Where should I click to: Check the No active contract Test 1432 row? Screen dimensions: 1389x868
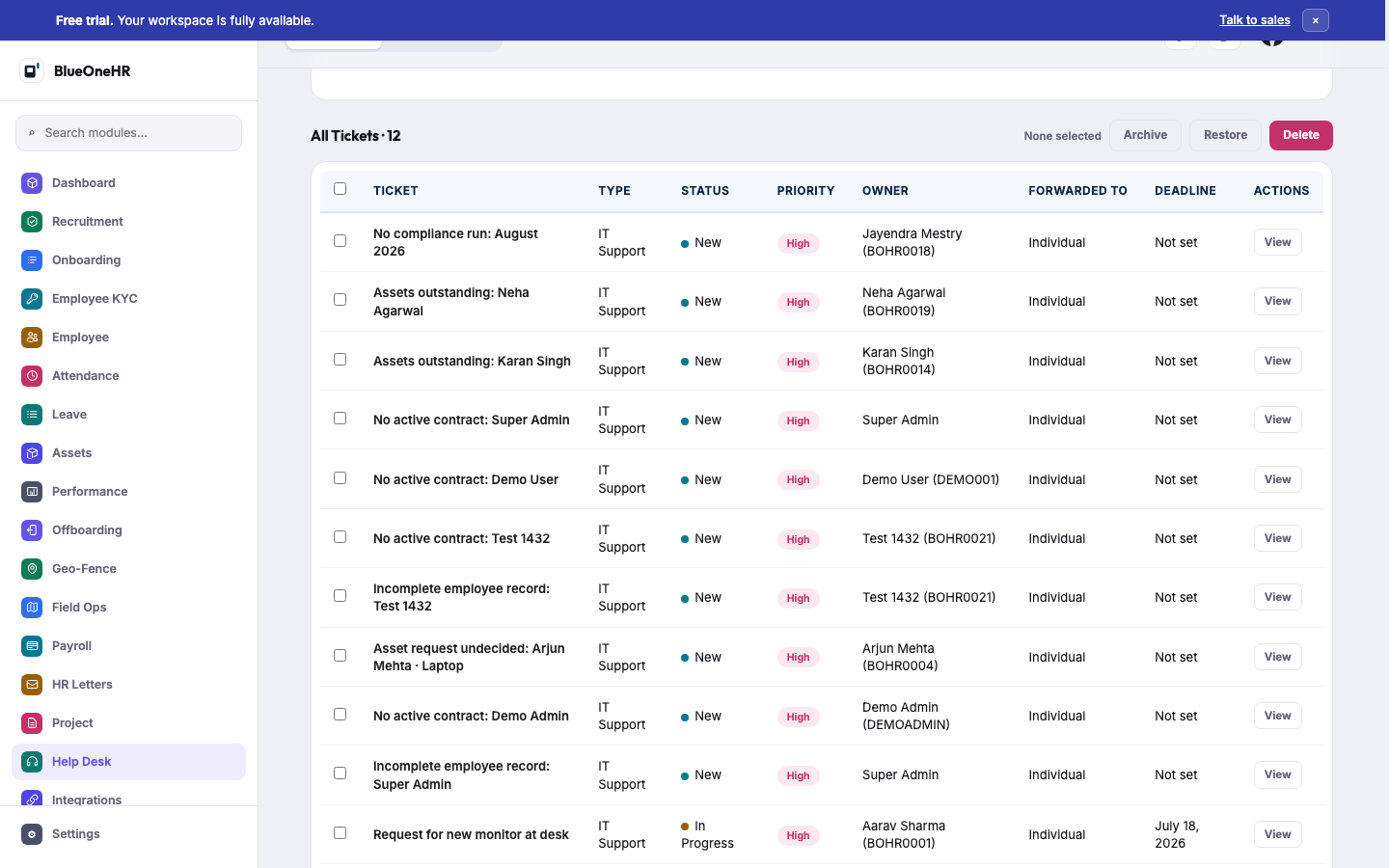340,537
